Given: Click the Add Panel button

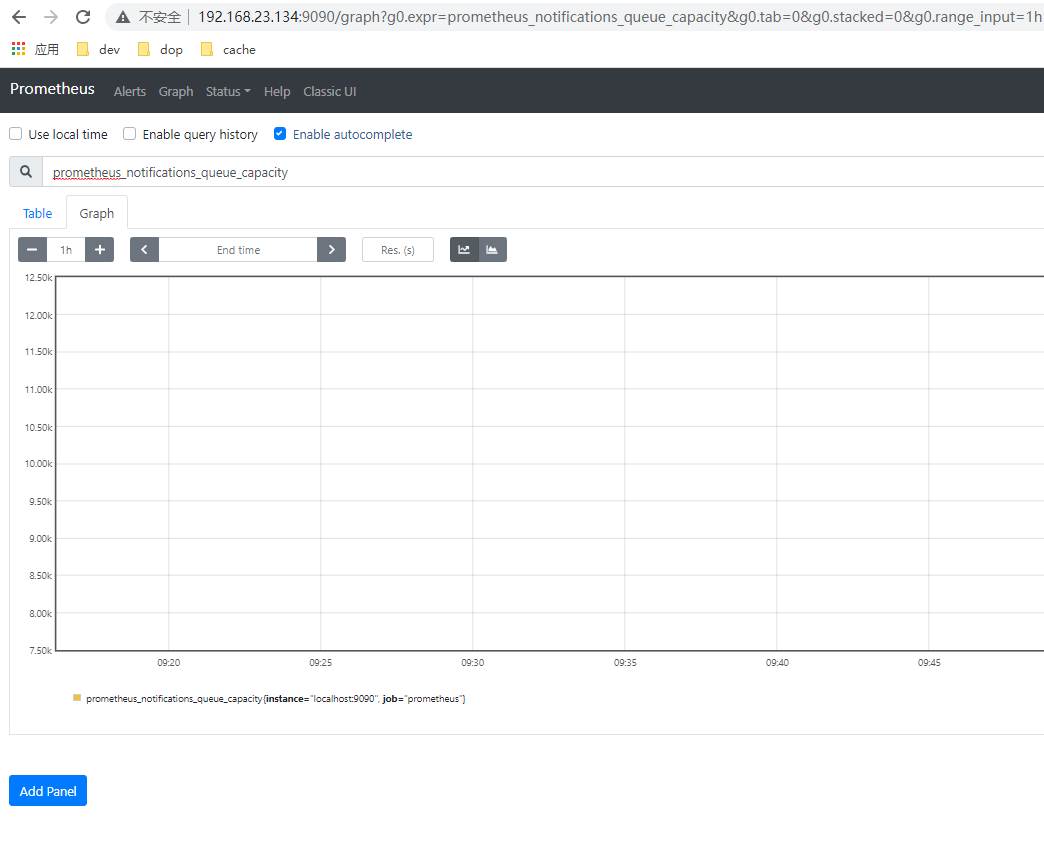Looking at the screenshot, I should pyautogui.click(x=47, y=790).
